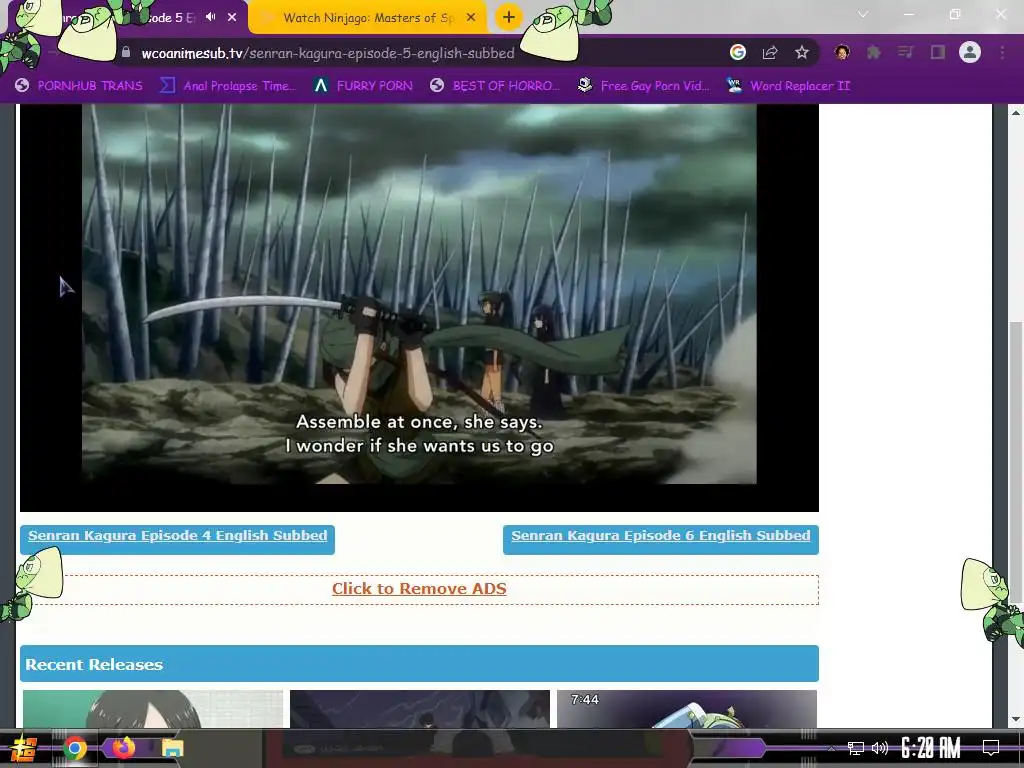Image resolution: width=1024 pixels, height=768 pixels.
Task: Toggle the side panel icon
Action: pyautogui.click(x=938, y=52)
